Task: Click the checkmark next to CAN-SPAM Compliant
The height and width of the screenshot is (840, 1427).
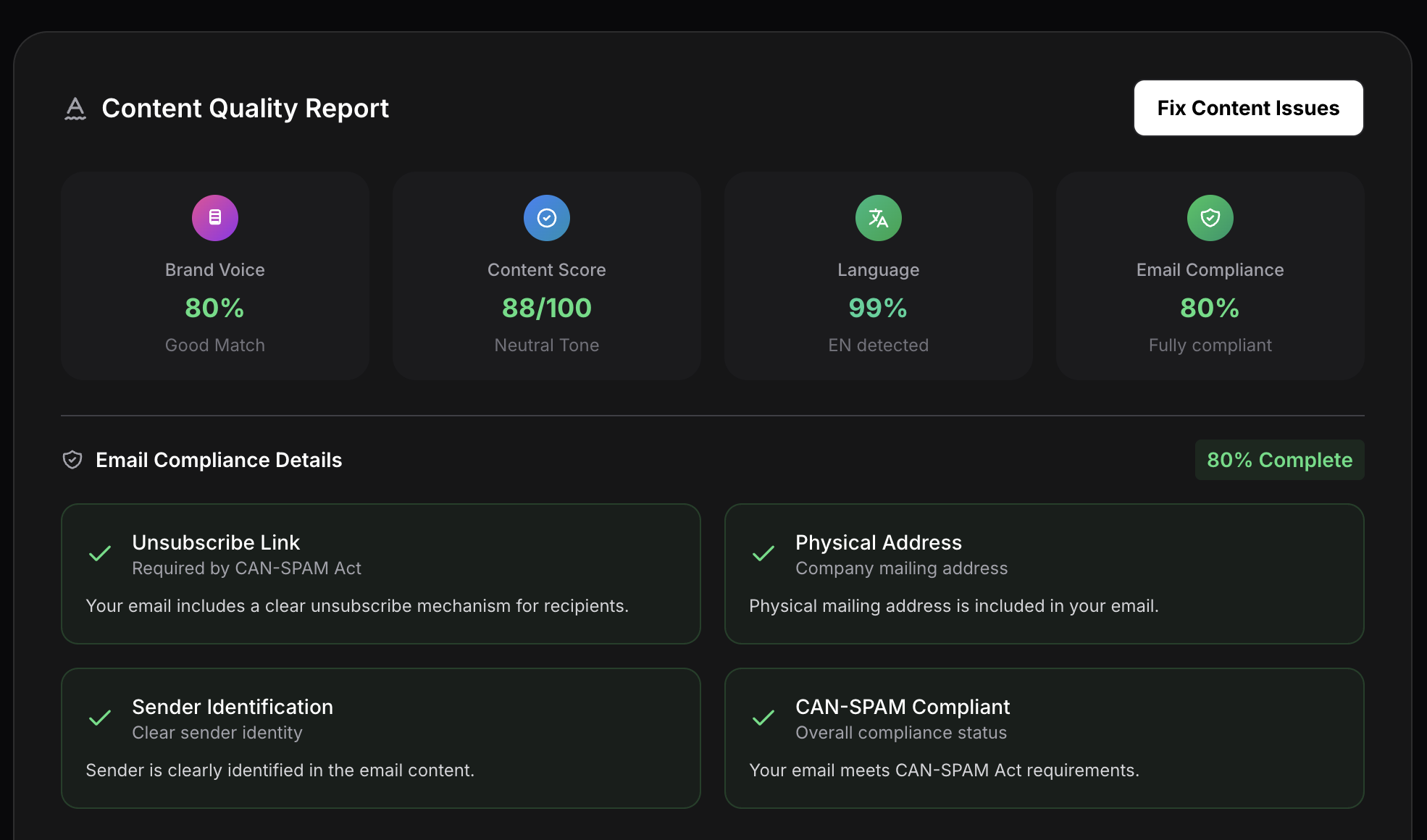Action: pos(763,718)
